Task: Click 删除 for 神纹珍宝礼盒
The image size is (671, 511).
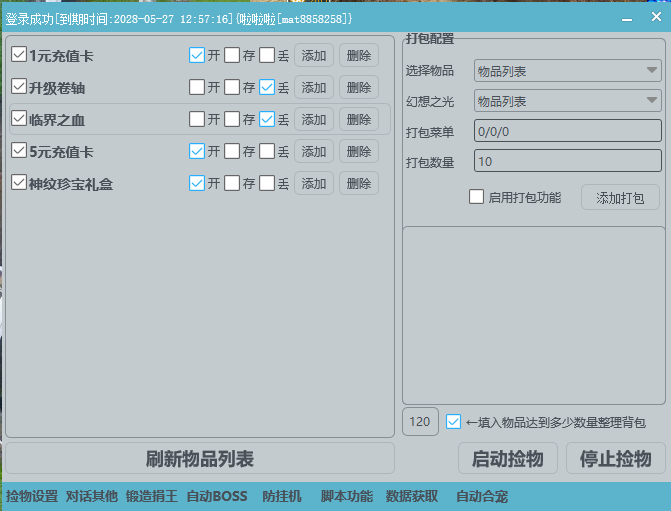Action: (359, 183)
